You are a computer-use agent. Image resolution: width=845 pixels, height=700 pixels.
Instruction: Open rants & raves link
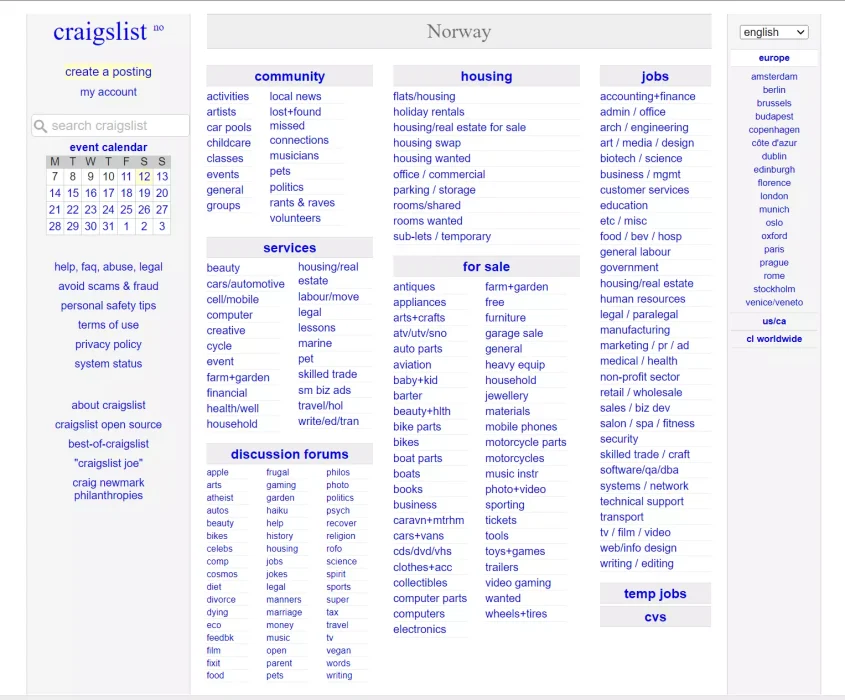(302, 203)
